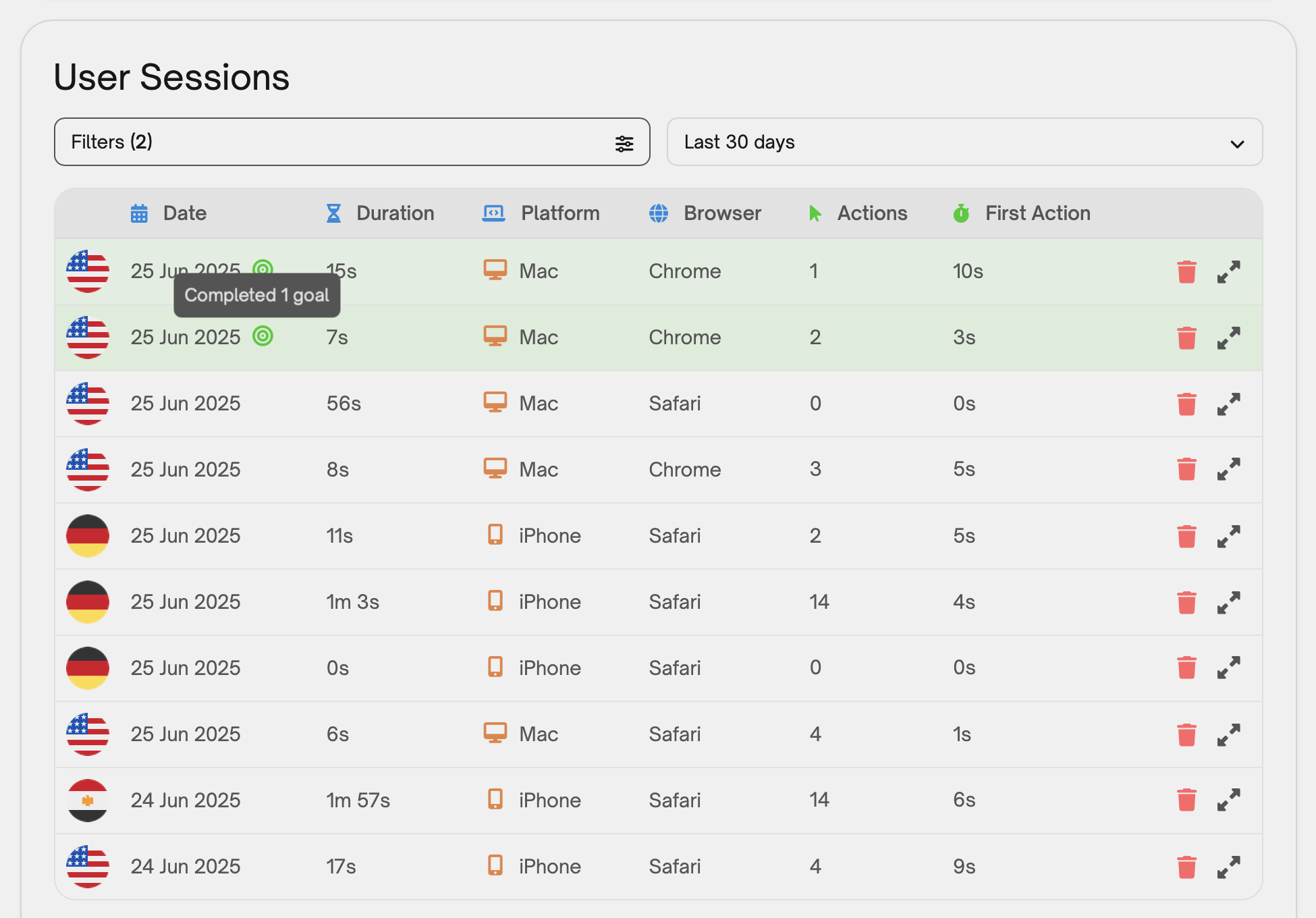Click the US flag on 56s session
The image size is (1316, 918).
click(x=88, y=404)
